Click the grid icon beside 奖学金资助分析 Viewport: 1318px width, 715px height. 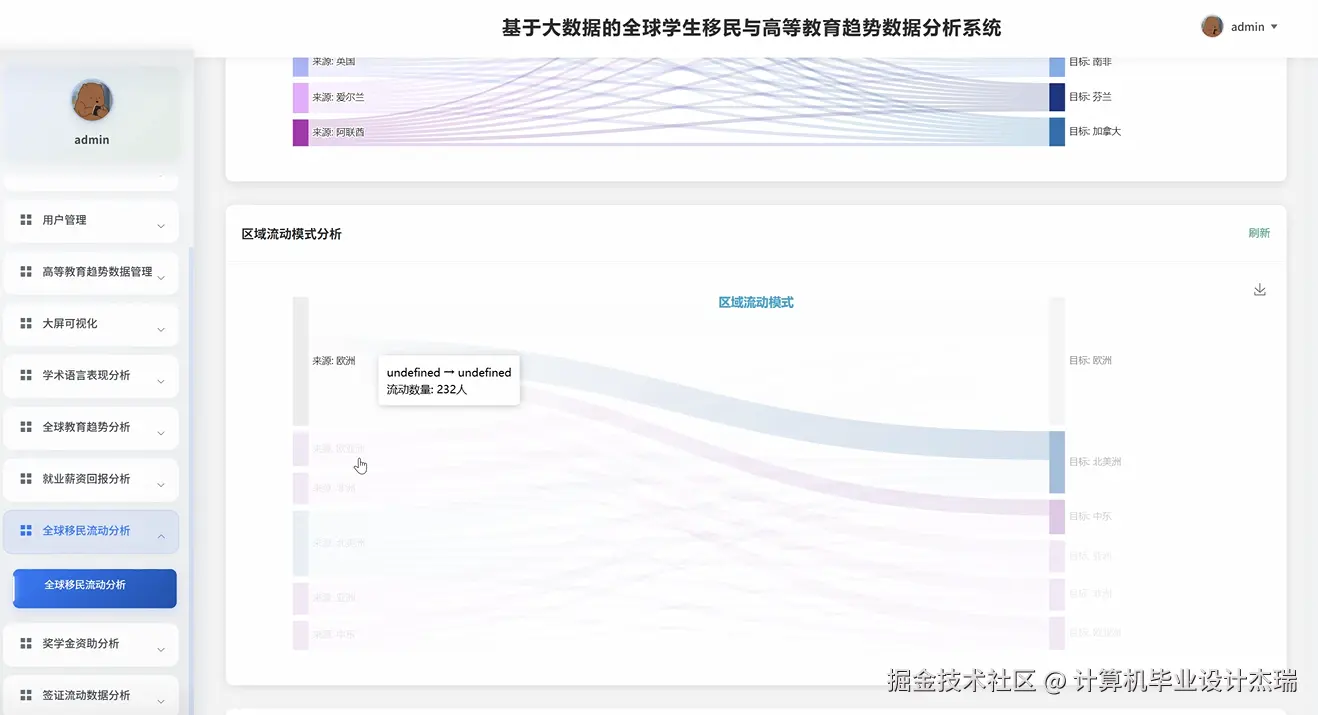tap(26, 644)
